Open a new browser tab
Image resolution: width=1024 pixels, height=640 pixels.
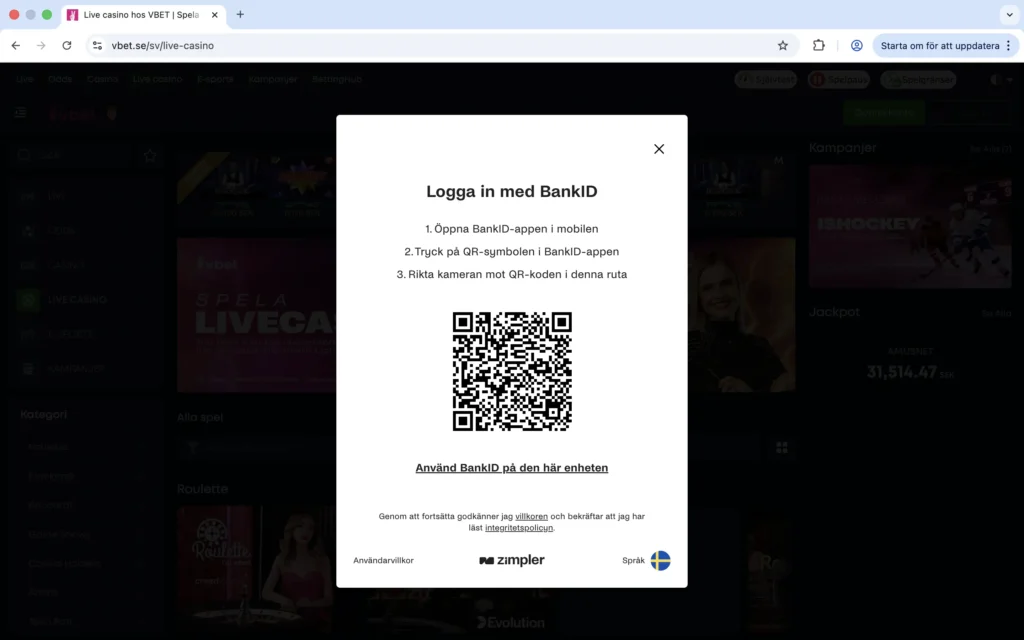[240, 15]
